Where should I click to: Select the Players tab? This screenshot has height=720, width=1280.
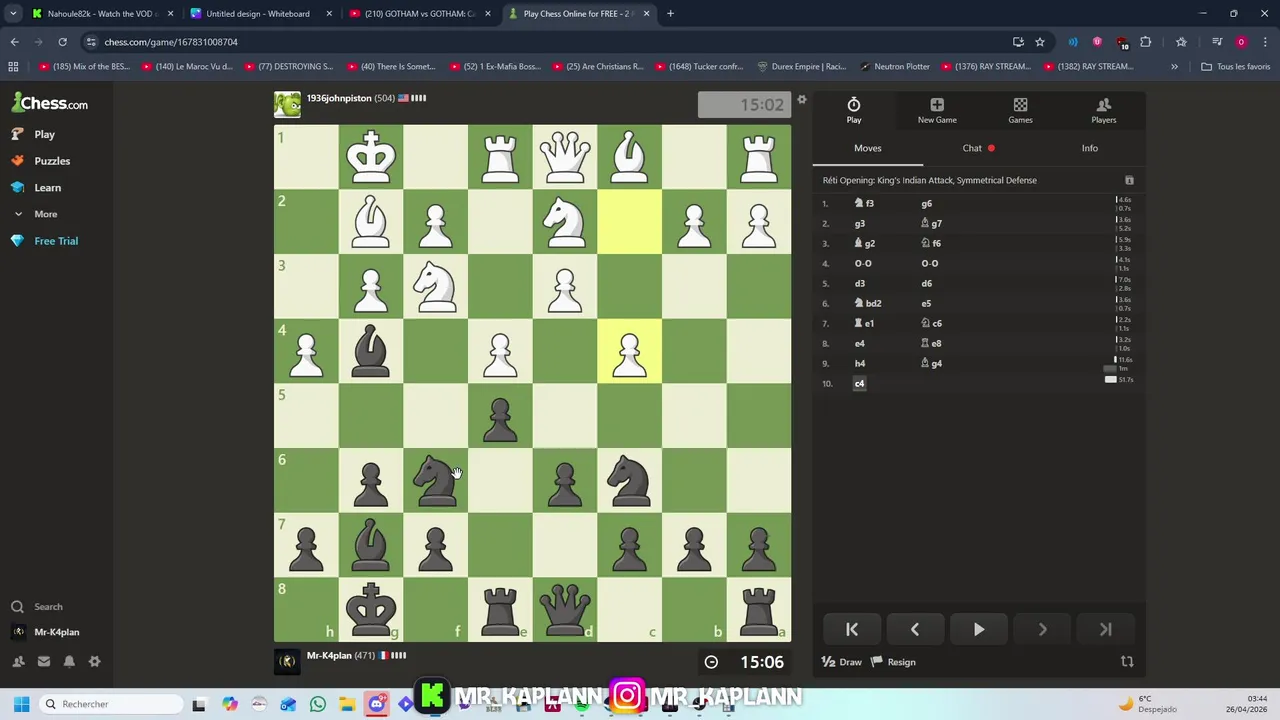point(1104,111)
